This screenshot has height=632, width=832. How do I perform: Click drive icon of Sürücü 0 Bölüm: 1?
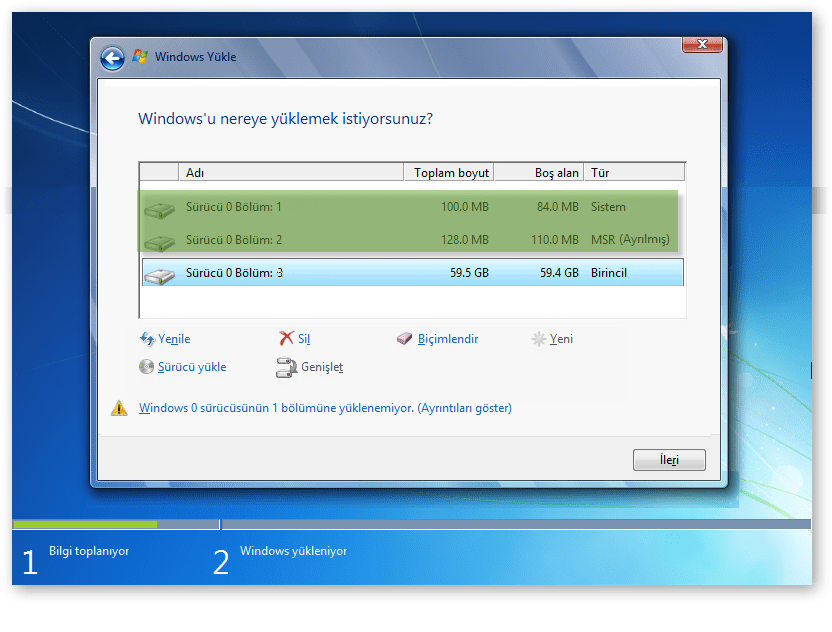click(159, 210)
